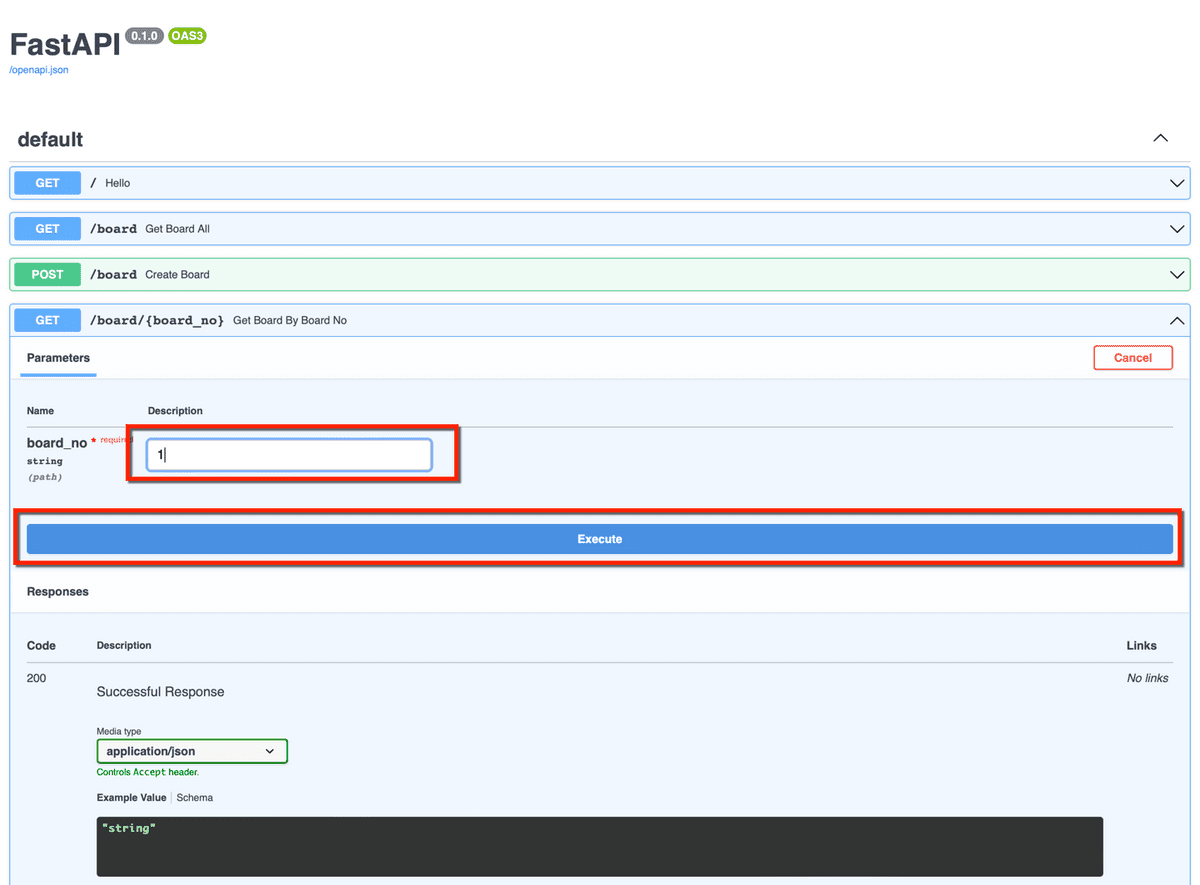Image resolution: width=1200 pixels, height=885 pixels.
Task: Click the GET badge for Get Board All
Action: coord(48,229)
